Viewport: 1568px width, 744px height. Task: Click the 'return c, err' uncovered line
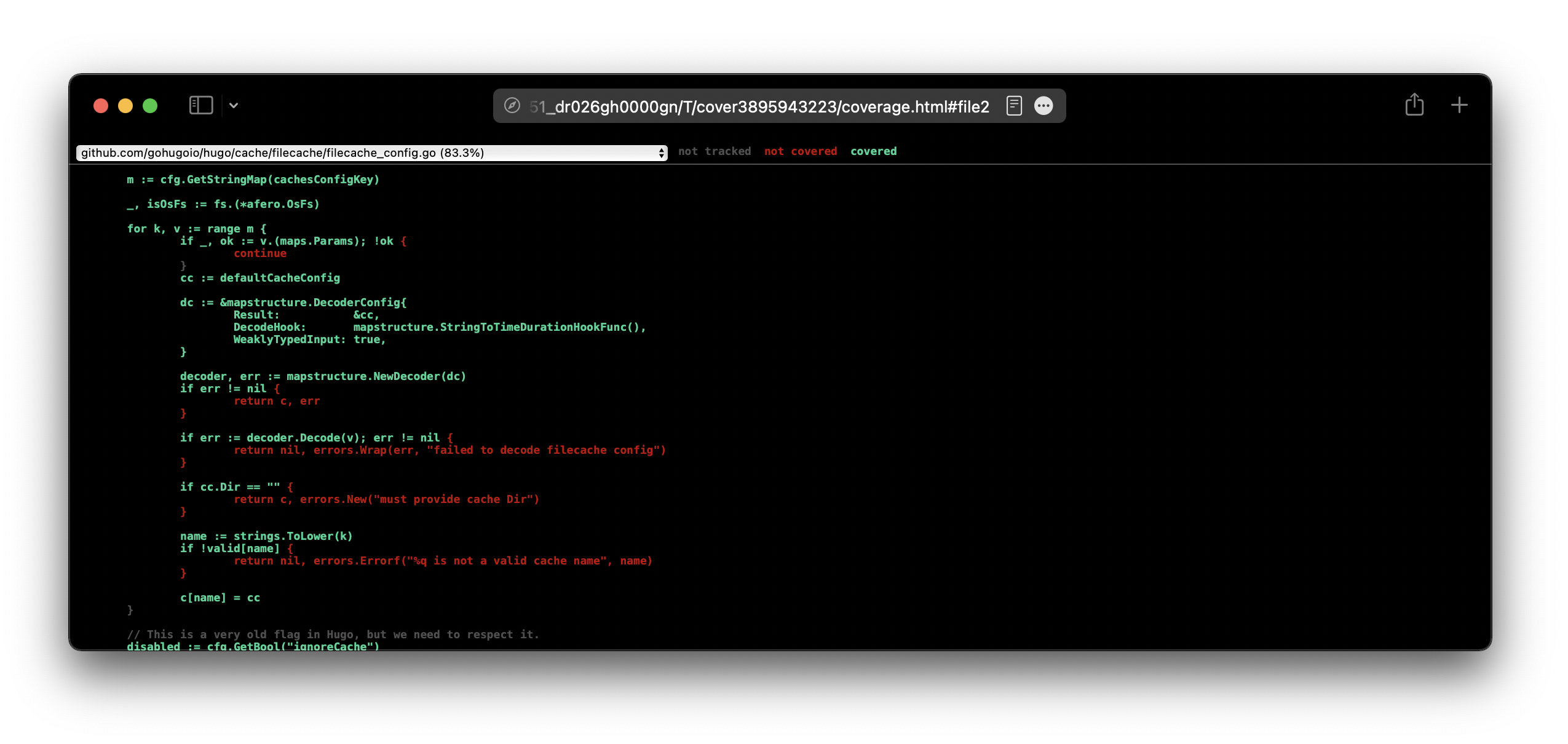coord(277,401)
